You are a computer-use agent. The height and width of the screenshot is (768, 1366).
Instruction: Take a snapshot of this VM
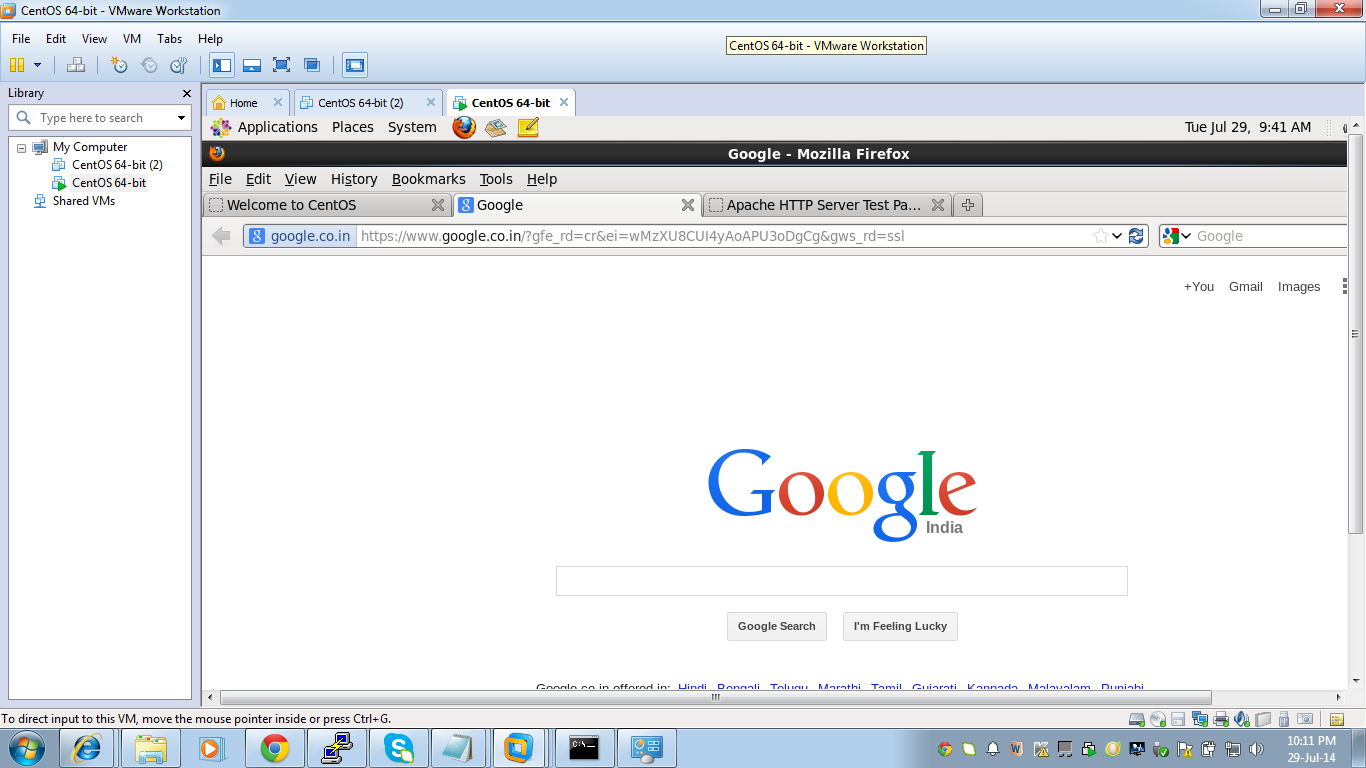[x=119, y=65]
